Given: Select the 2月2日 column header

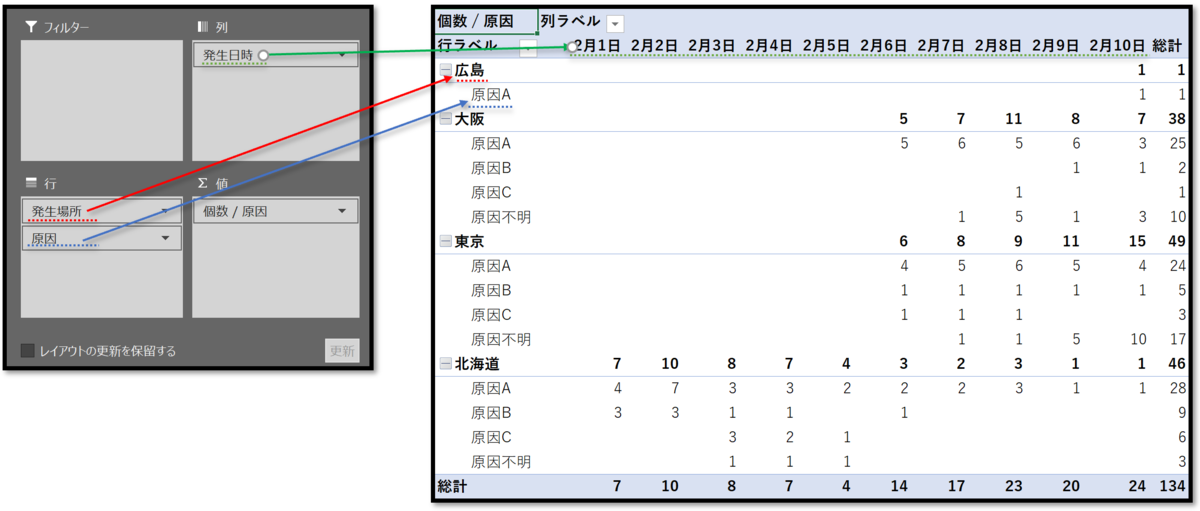Looking at the screenshot, I should point(655,45).
